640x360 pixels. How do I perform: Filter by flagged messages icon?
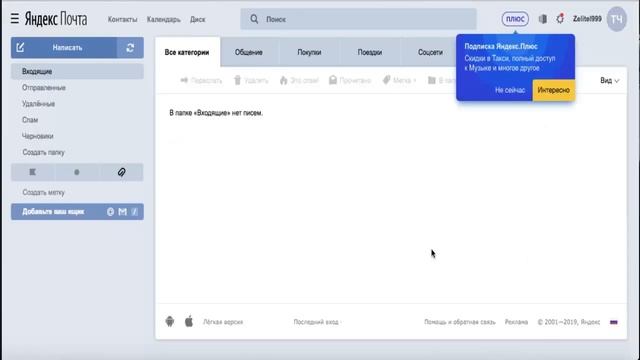point(33,172)
